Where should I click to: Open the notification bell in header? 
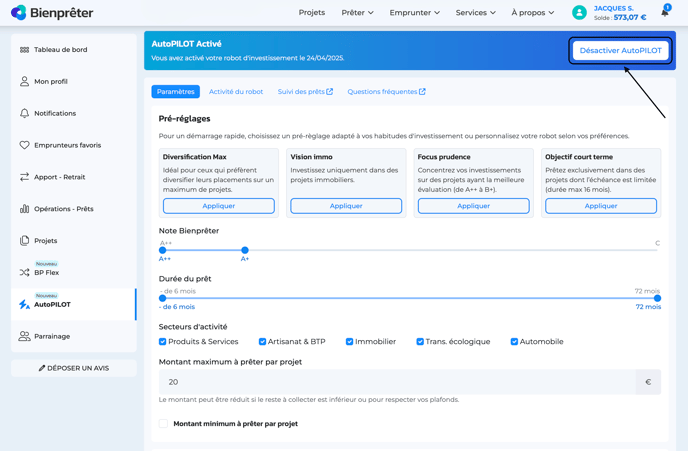(x=665, y=12)
